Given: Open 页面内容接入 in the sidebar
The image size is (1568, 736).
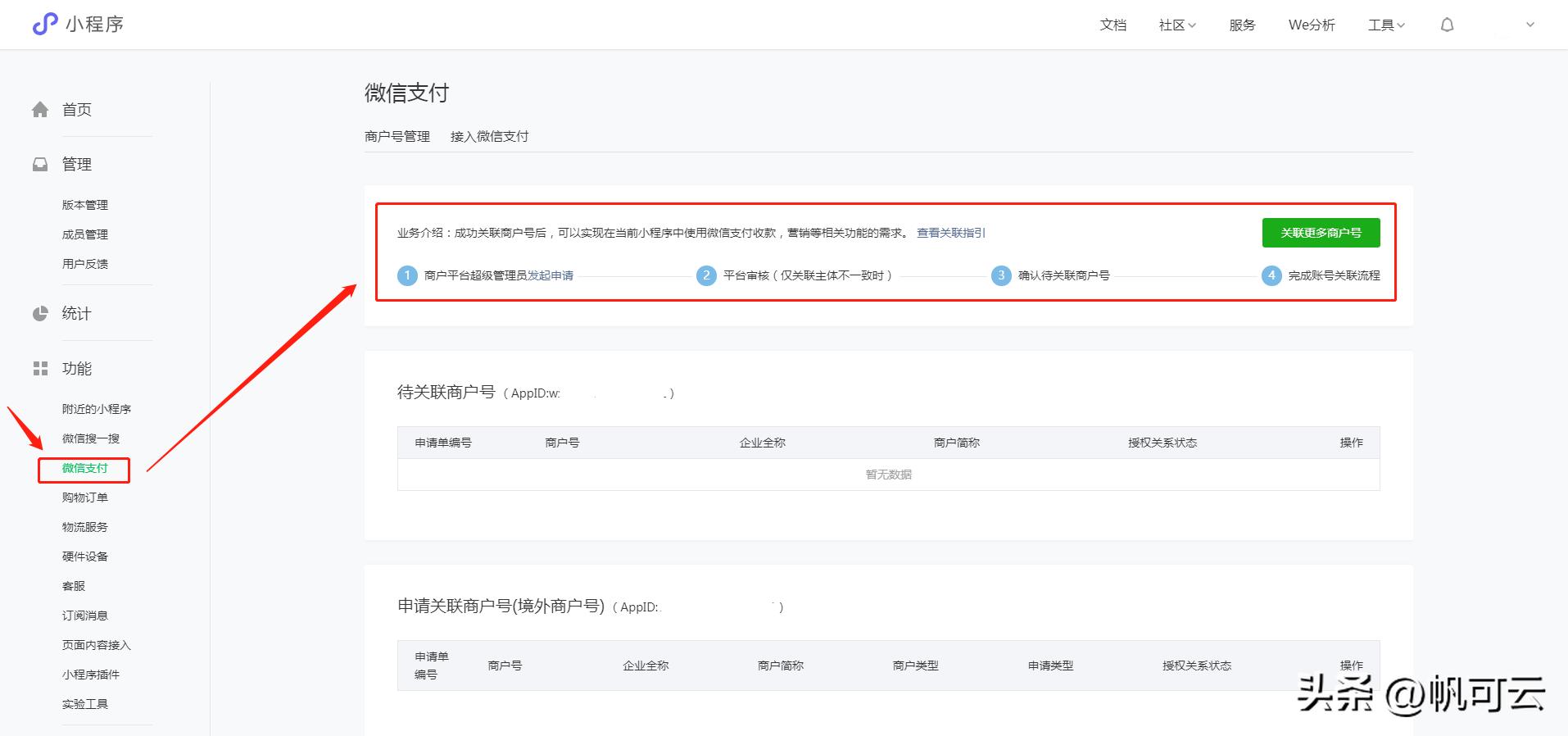Looking at the screenshot, I should [x=97, y=645].
